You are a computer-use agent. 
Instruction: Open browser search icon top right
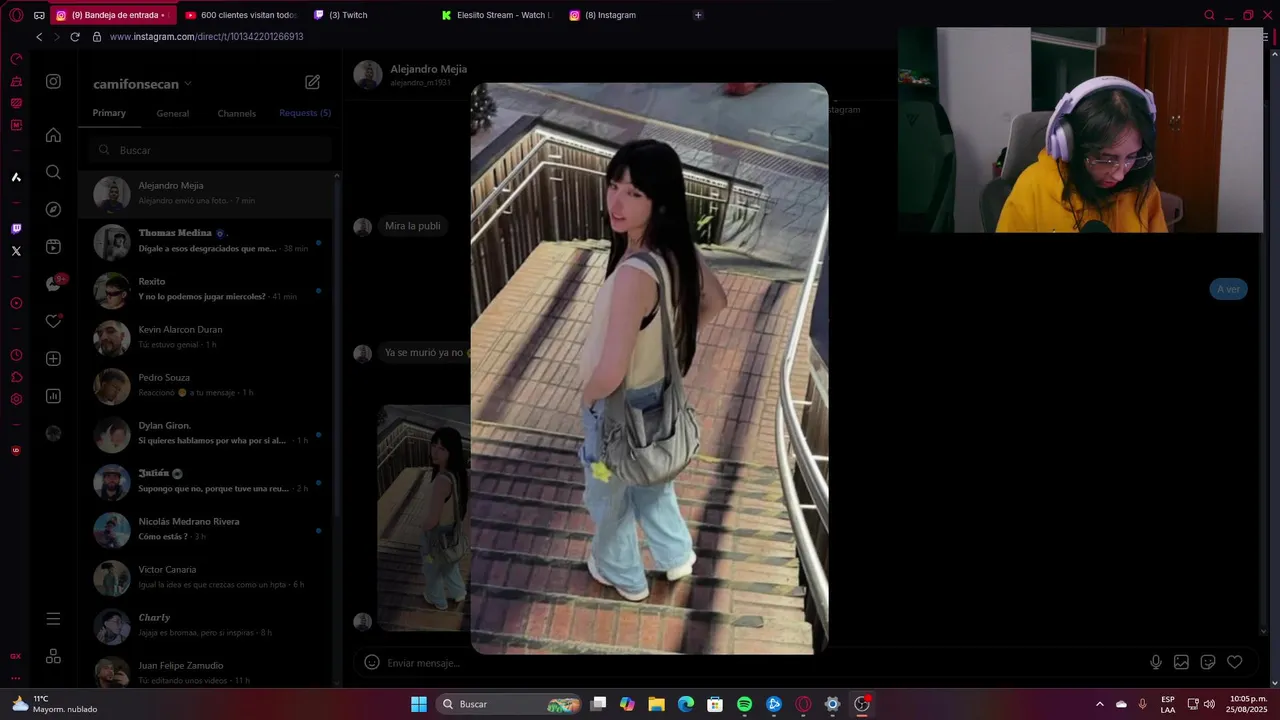tap(1210, 15)
